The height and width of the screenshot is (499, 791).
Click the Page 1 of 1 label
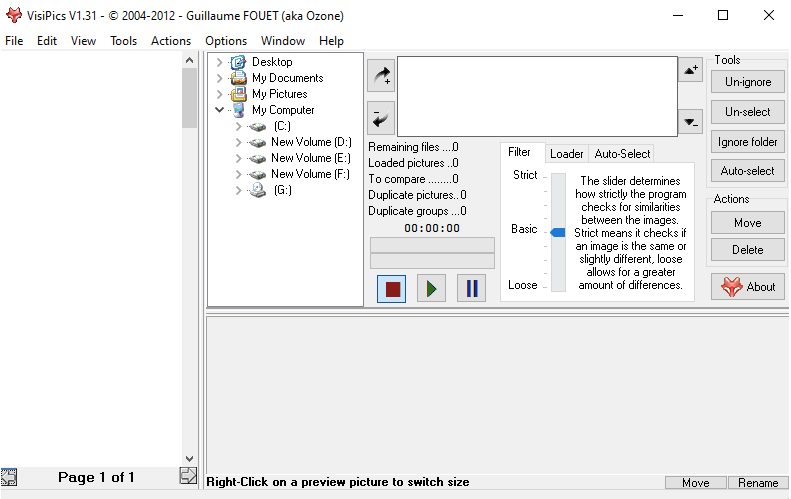pos(96,477)
